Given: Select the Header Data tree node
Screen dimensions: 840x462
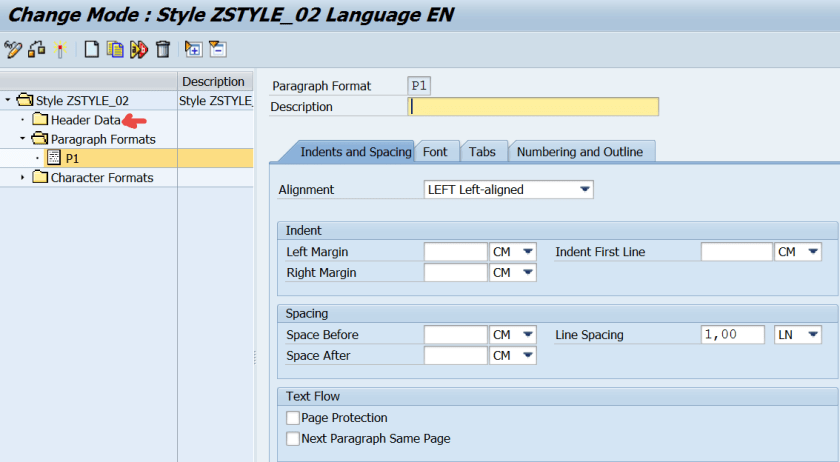Looking at the screenshot, I should click(x=85, y=120).
